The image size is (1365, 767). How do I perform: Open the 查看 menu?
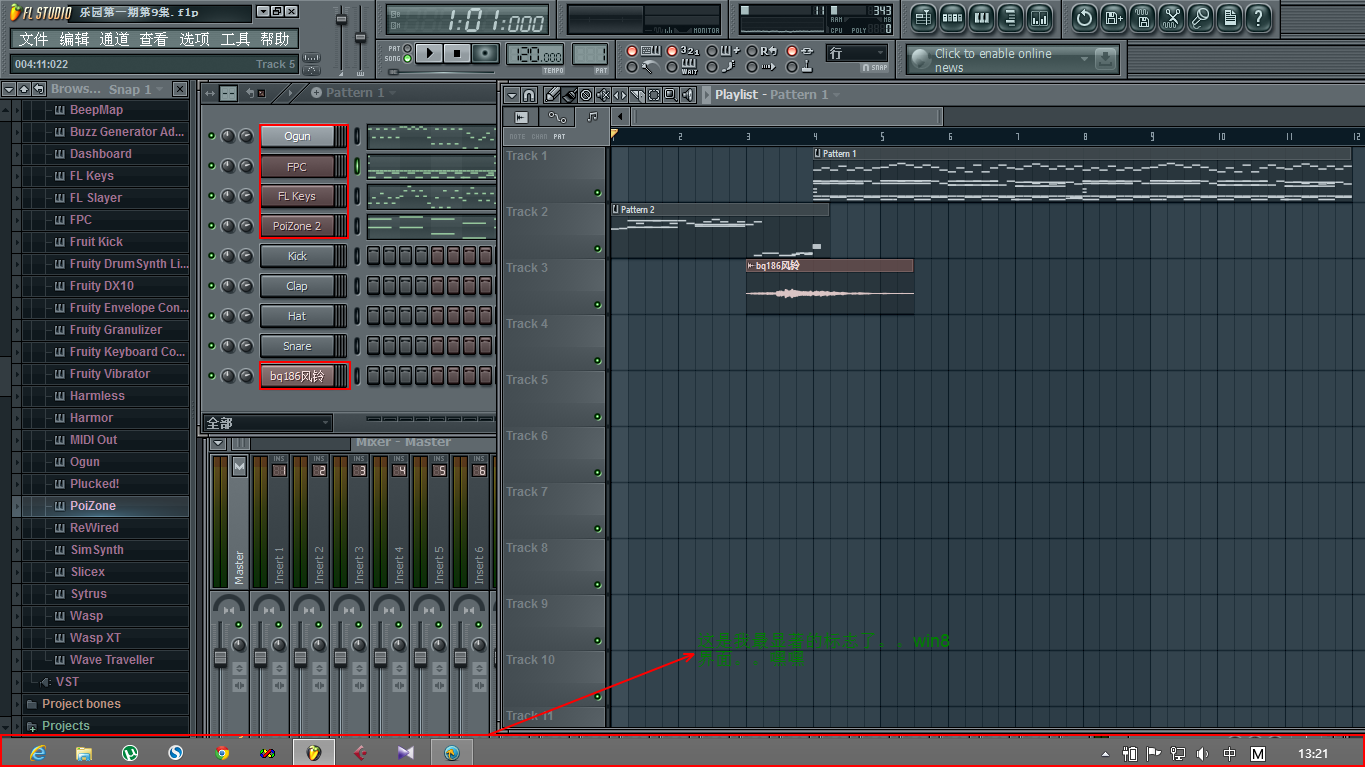[154, 39]
